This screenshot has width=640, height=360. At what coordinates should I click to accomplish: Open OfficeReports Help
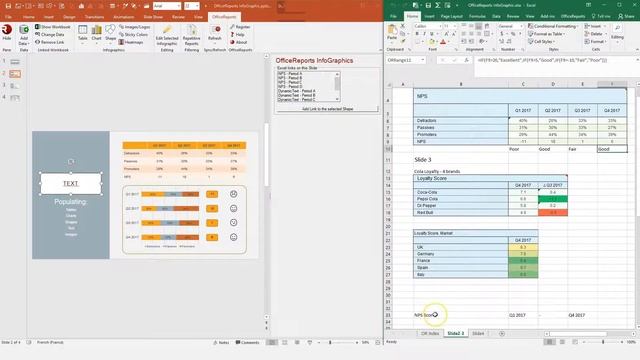coord(237,35)
